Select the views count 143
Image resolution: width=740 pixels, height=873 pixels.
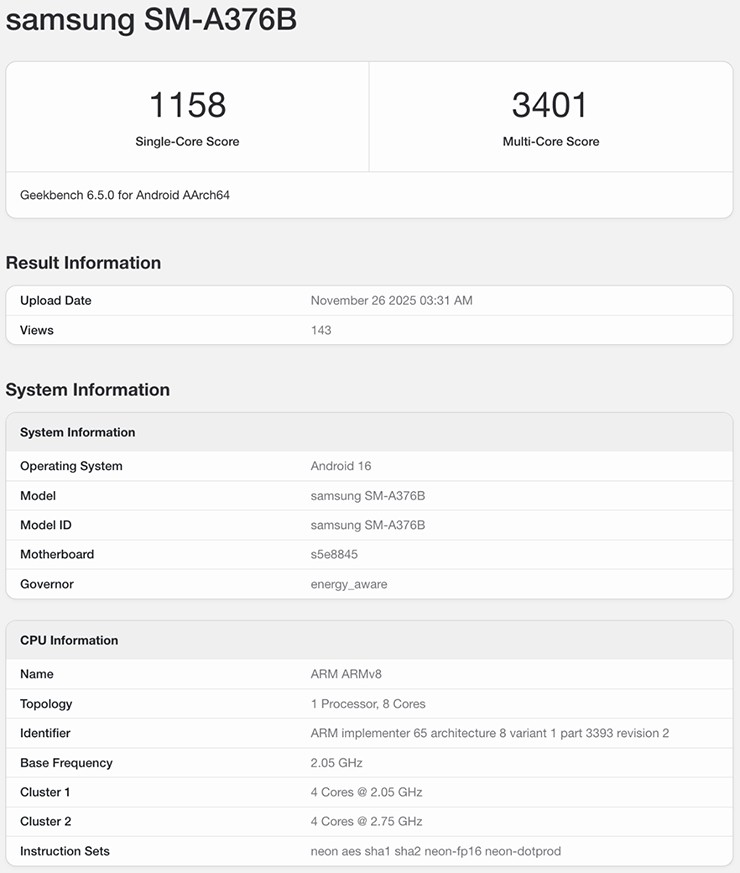coord(321,330)
